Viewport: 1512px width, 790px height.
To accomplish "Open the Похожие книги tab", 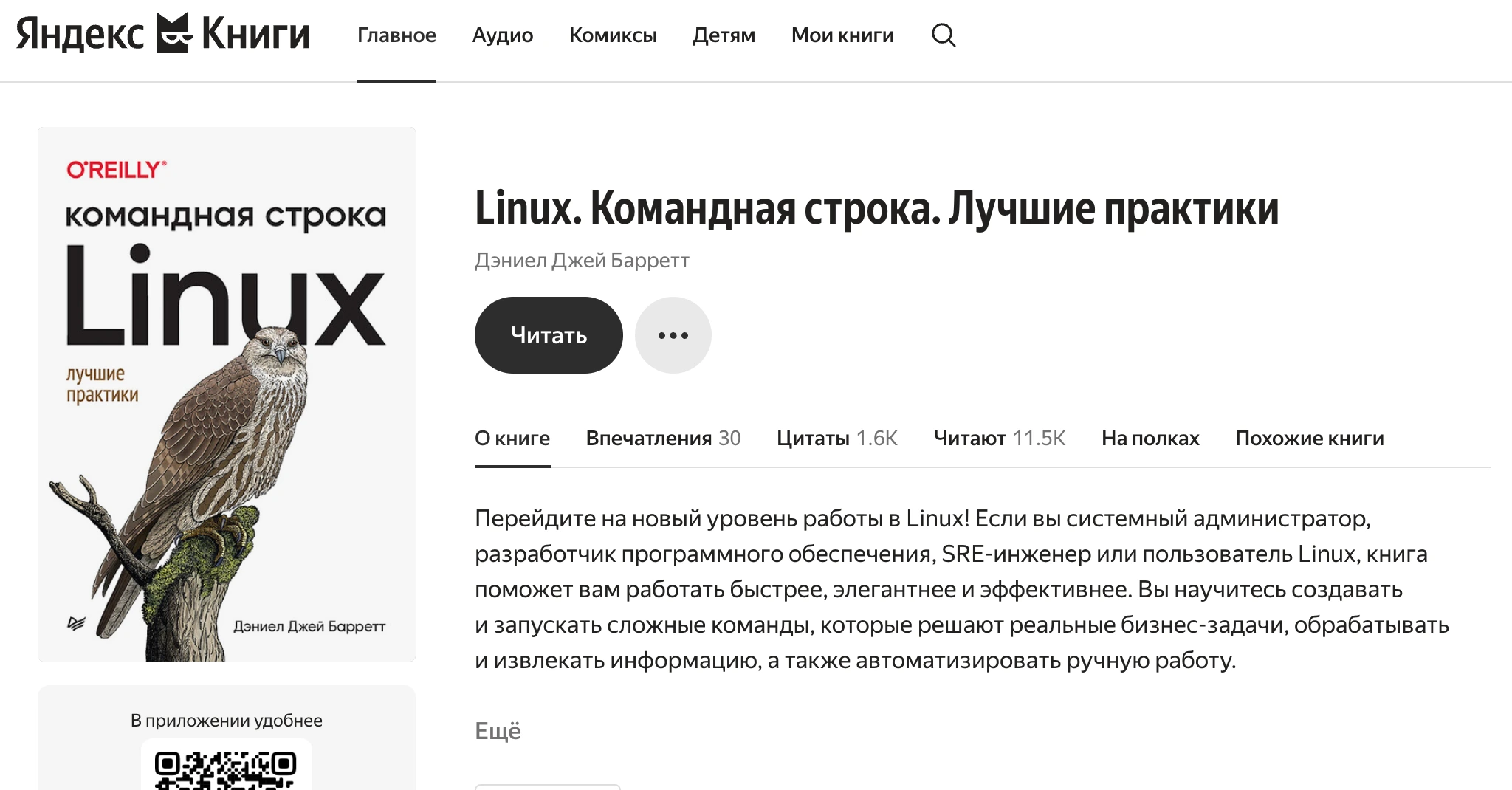I will coord(1309,438).
